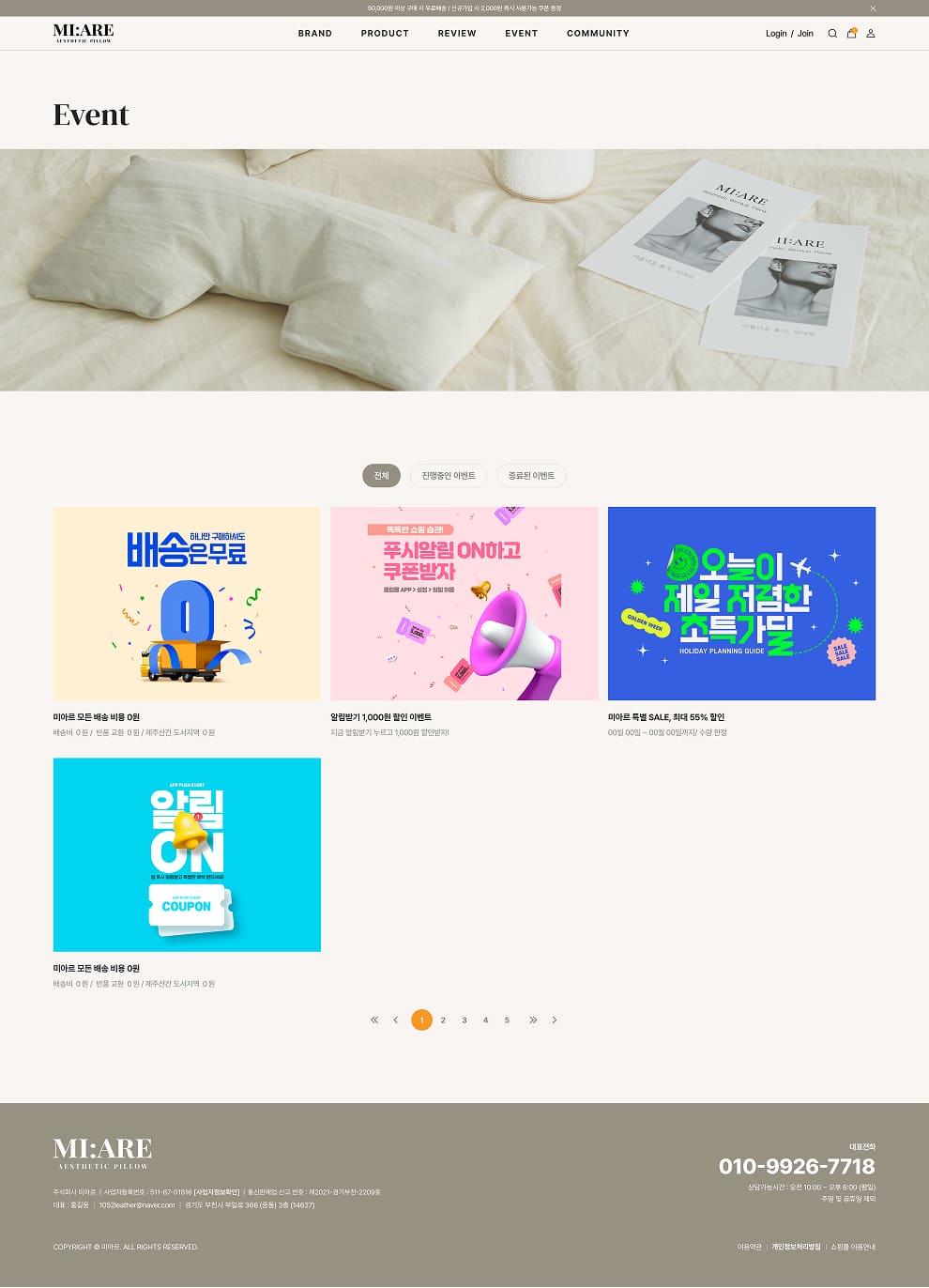Click the Login link
This screenshot has height=1288, width=929.
[776, 34]
